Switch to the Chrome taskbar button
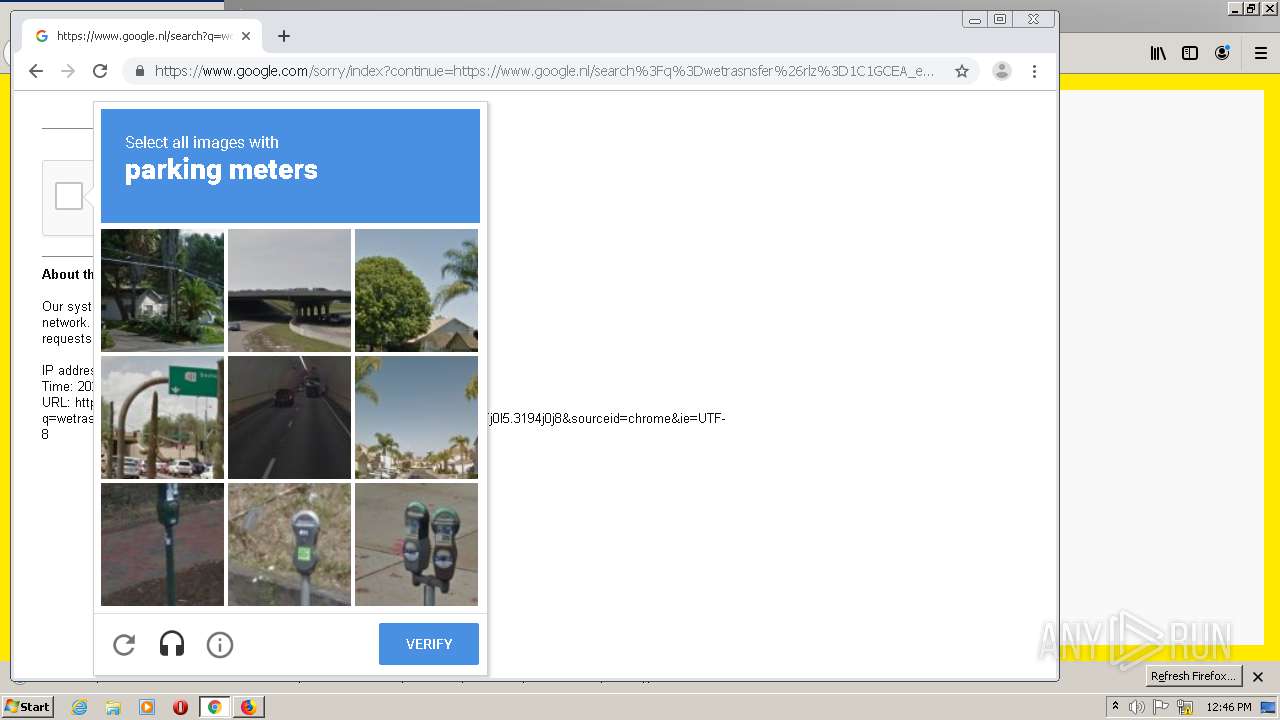The height and width of the screenshot is (720, 1280). pyautogui.click(x=214, y=707)
